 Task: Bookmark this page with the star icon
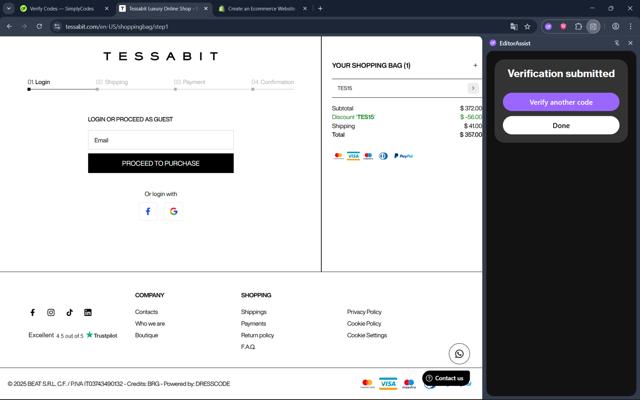pyautogui.click(x=527, y=27)
